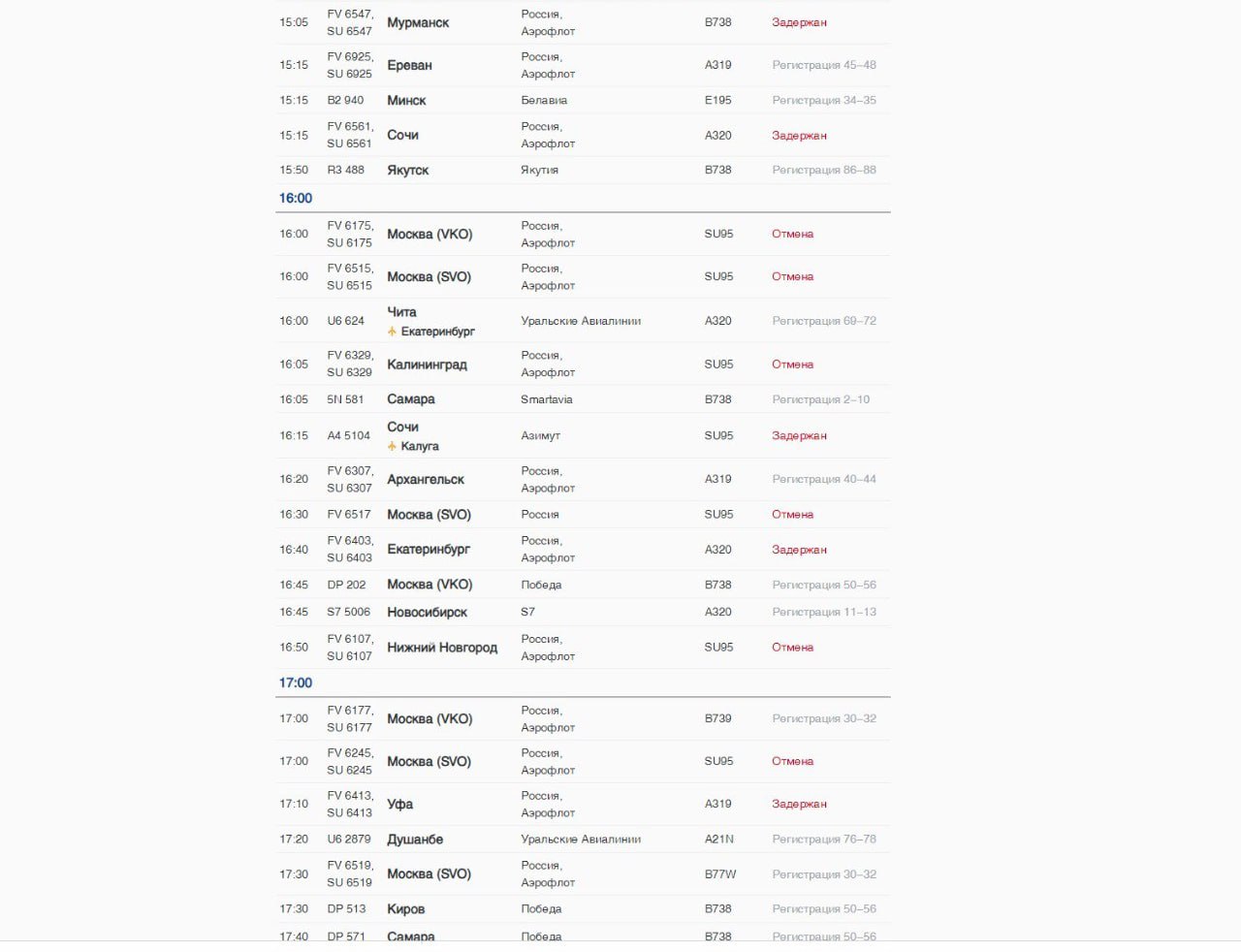Click the 17:00 hour section header
1241x952 pixels.
[296, 682]
